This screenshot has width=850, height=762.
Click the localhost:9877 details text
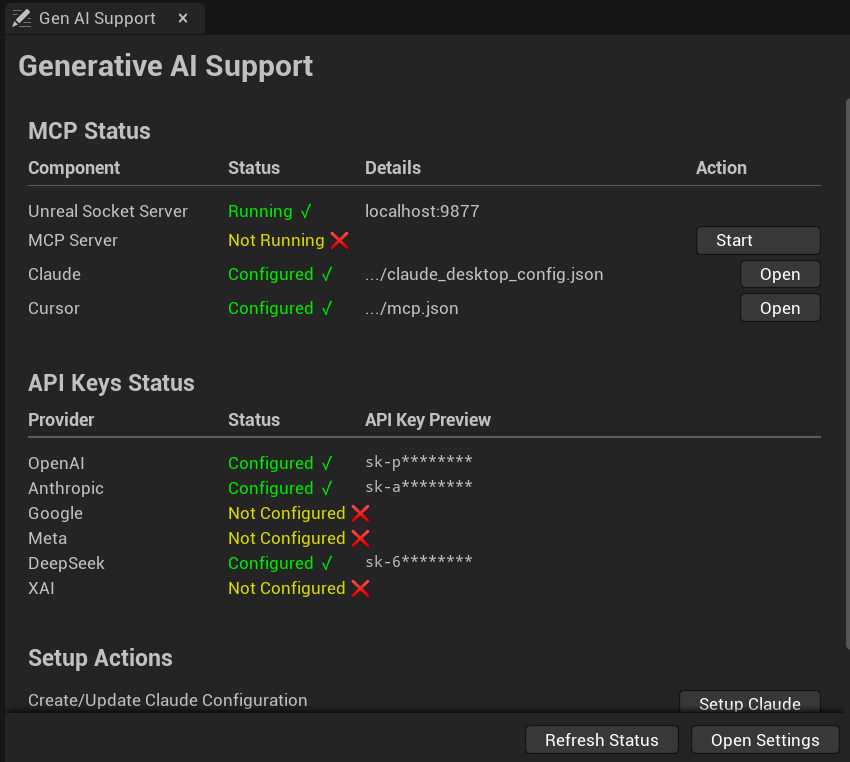click(422, 211)
